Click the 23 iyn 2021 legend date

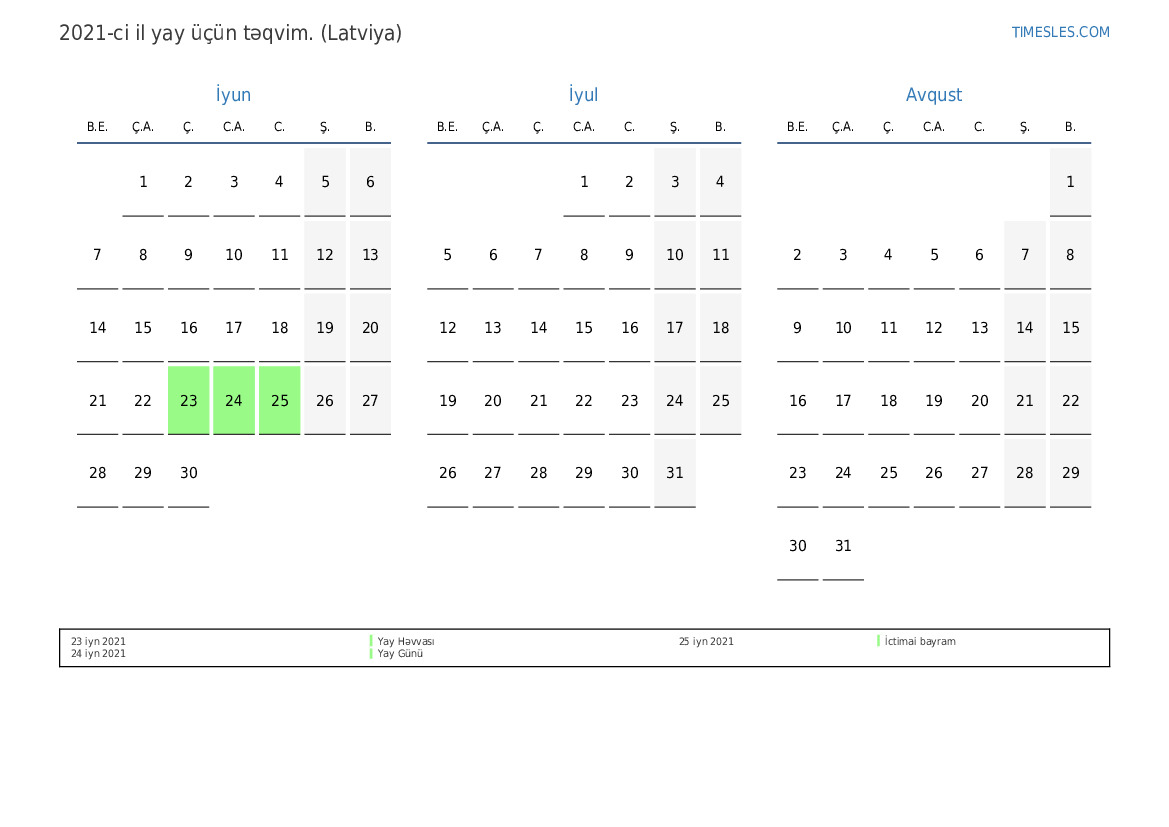point(98,642)
